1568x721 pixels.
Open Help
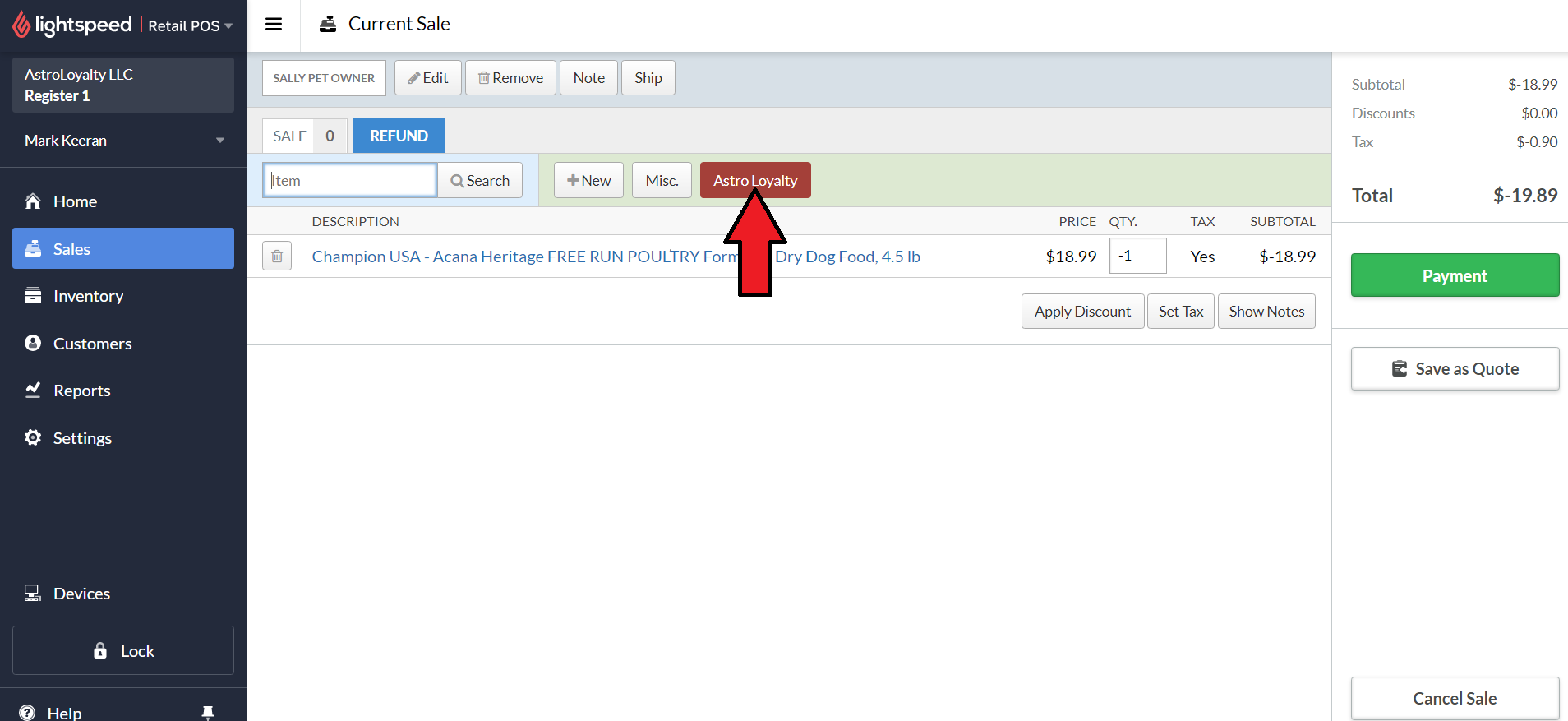pyautogui.click(x=51, y=712)
